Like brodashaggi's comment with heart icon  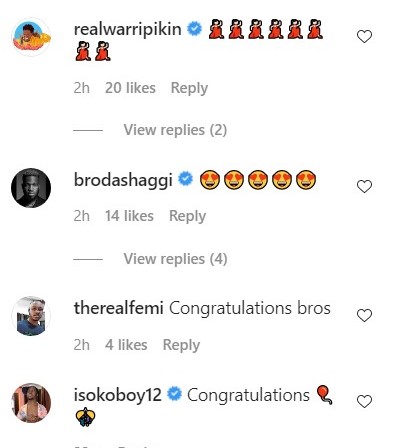tap(364, 186)
